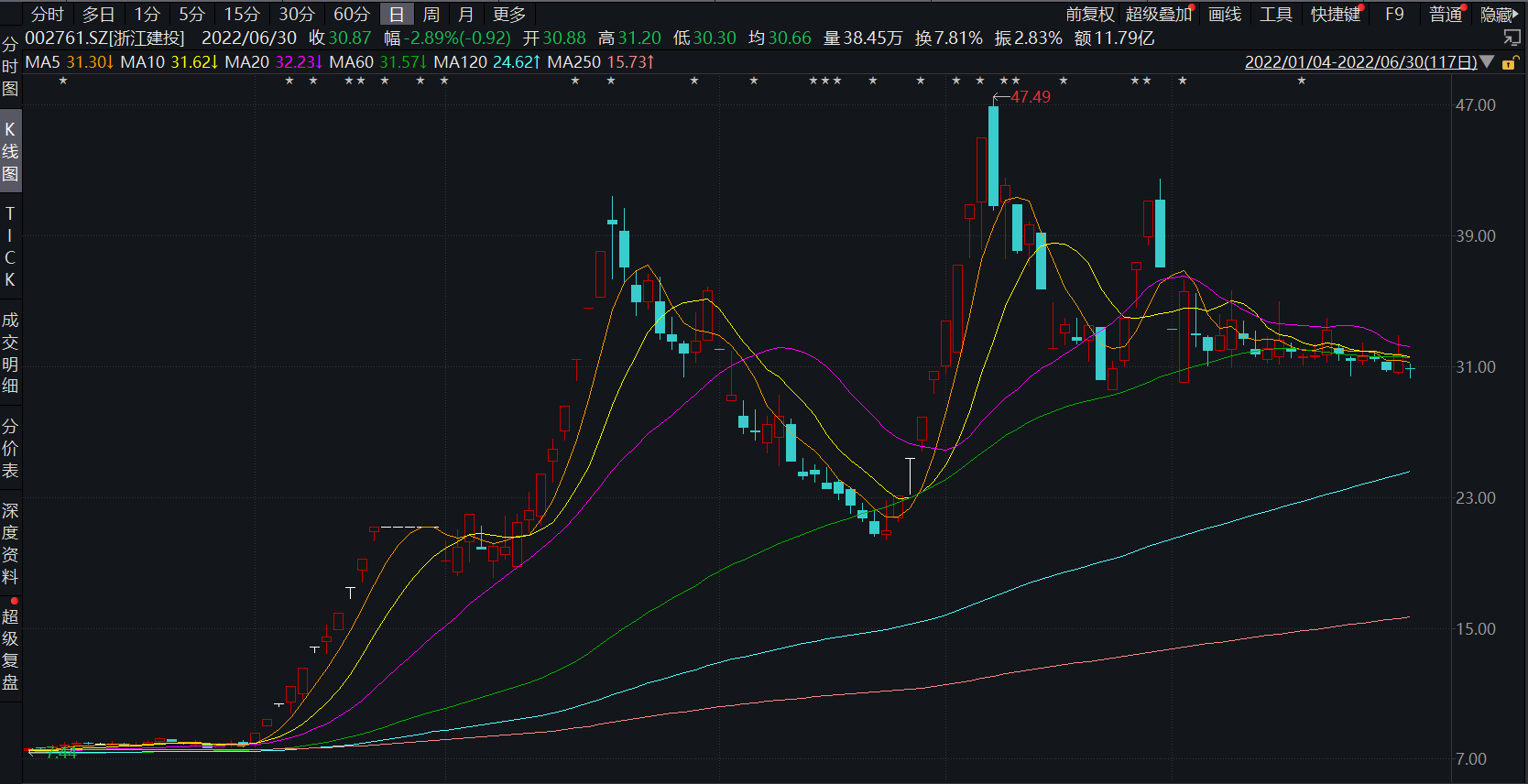Click the date 2022/06/30 in header

point(249,38)
